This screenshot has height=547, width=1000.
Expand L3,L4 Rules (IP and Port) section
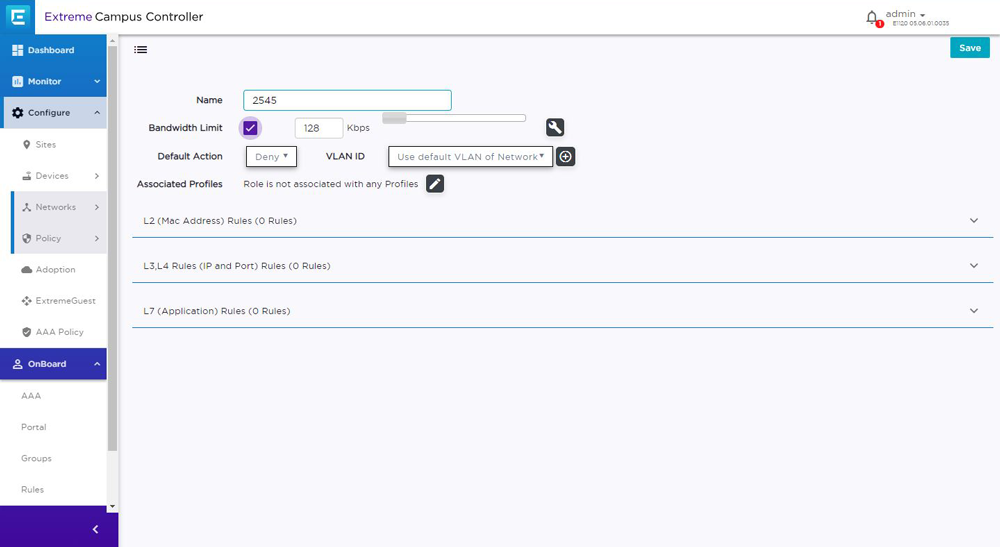(x=562, y=266)
